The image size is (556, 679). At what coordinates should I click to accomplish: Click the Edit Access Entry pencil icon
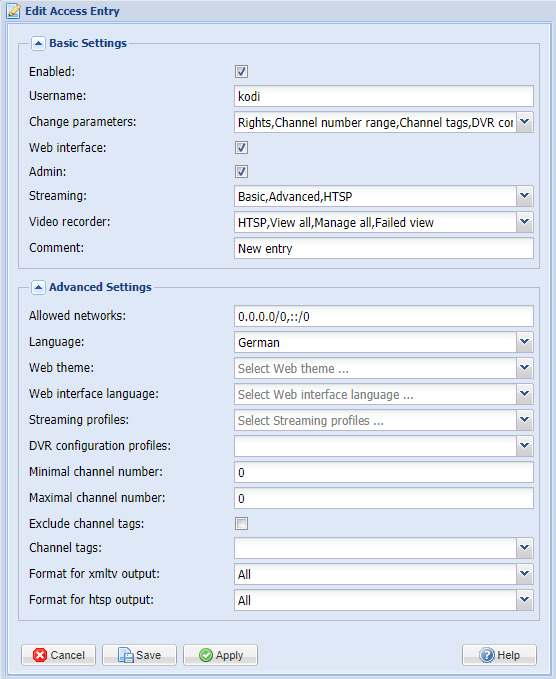[13, 11]
